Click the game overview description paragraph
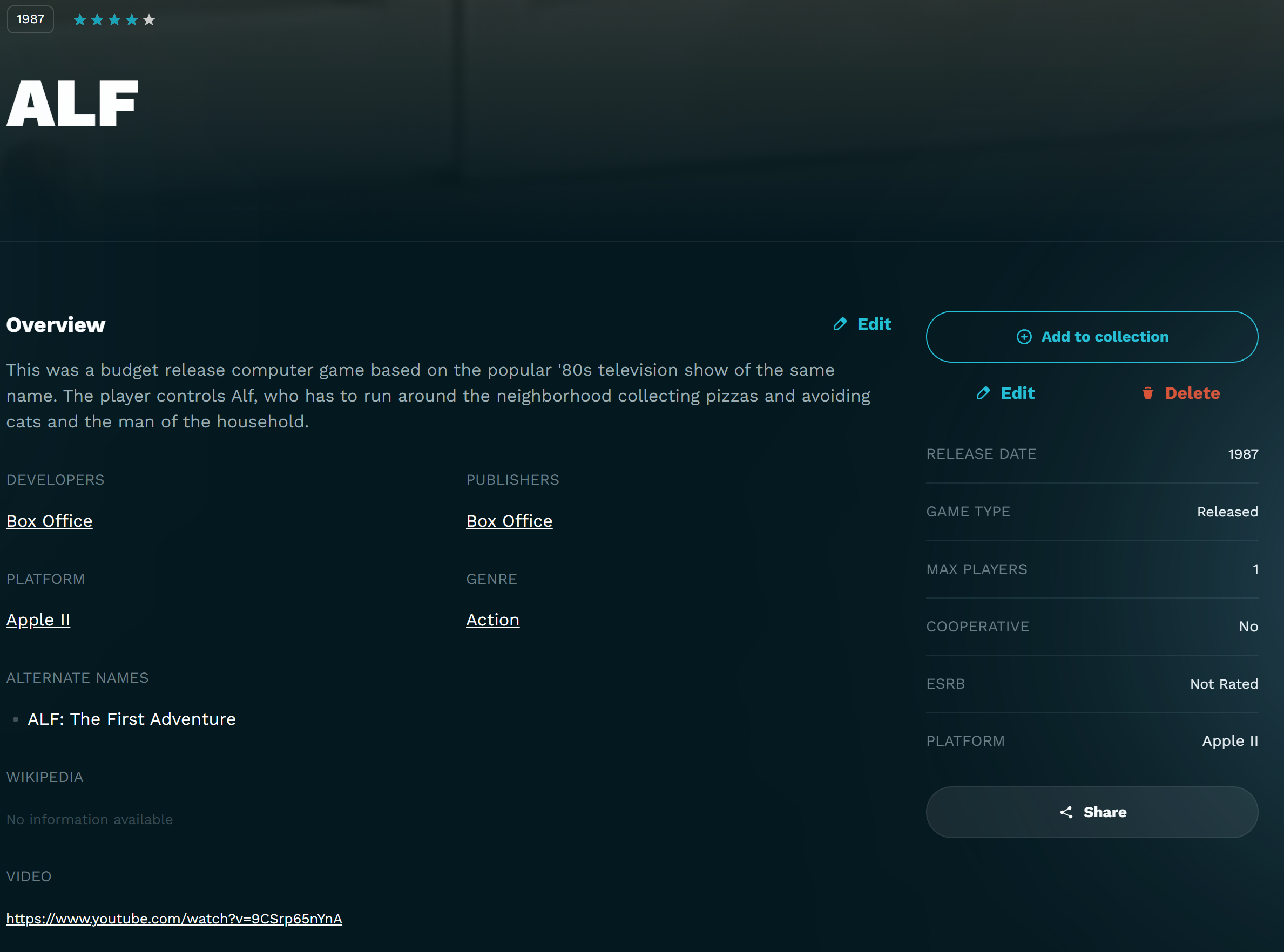The height and width of the screenshot is (952, 1284). [438, 397]
